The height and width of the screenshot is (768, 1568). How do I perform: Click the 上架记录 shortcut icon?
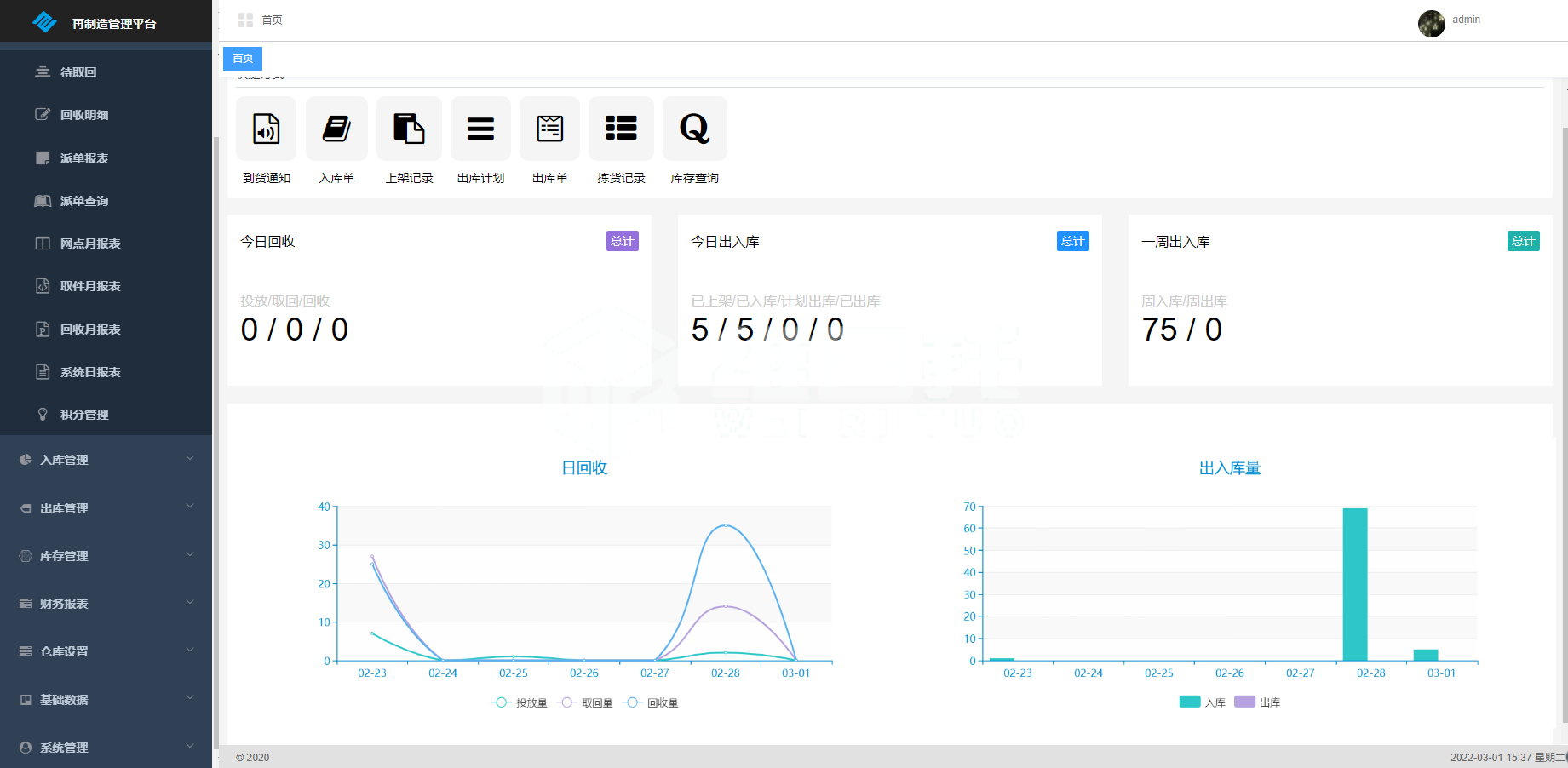coord(409,129)
